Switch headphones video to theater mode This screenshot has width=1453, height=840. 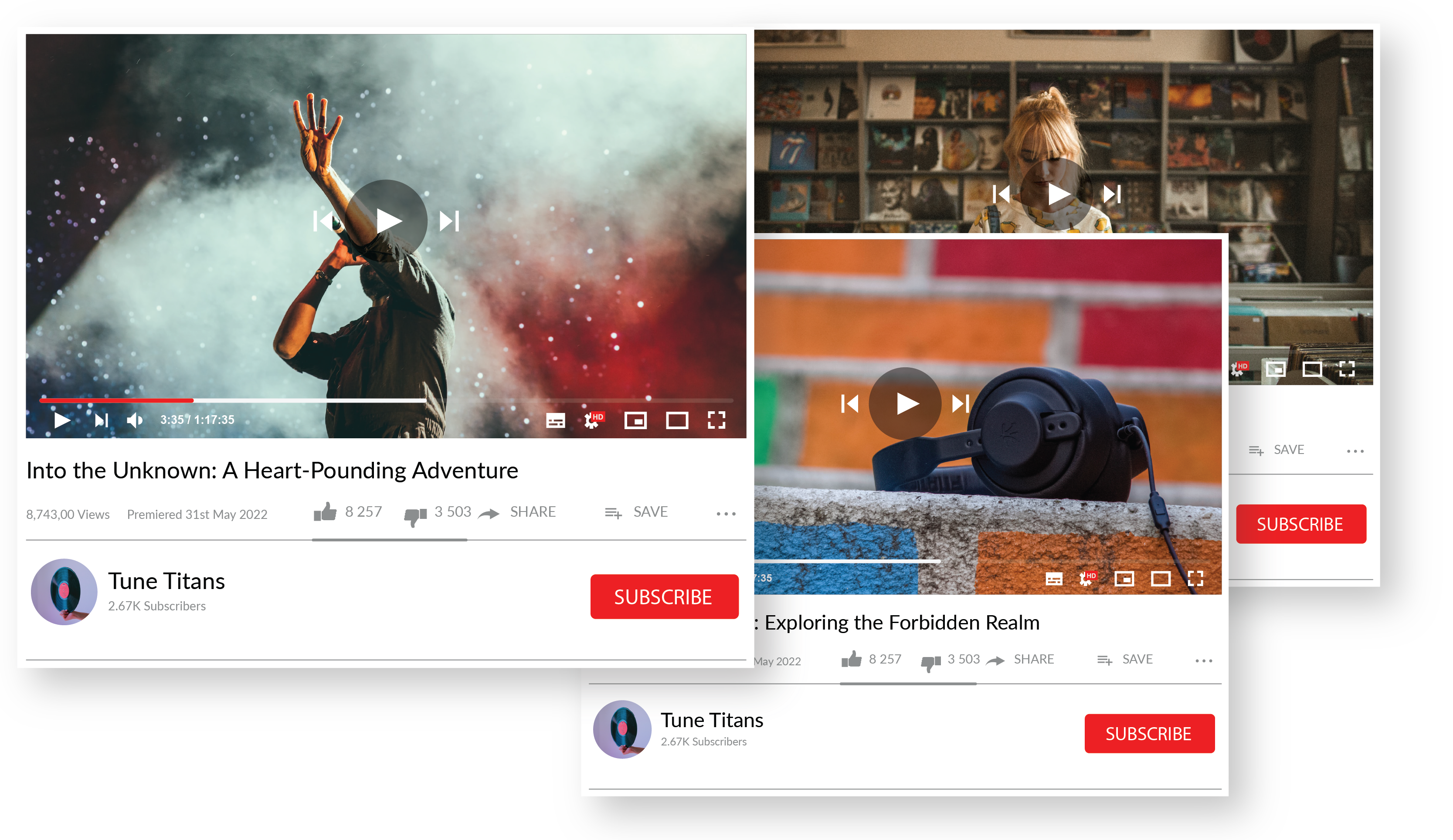click(1160, 578)
